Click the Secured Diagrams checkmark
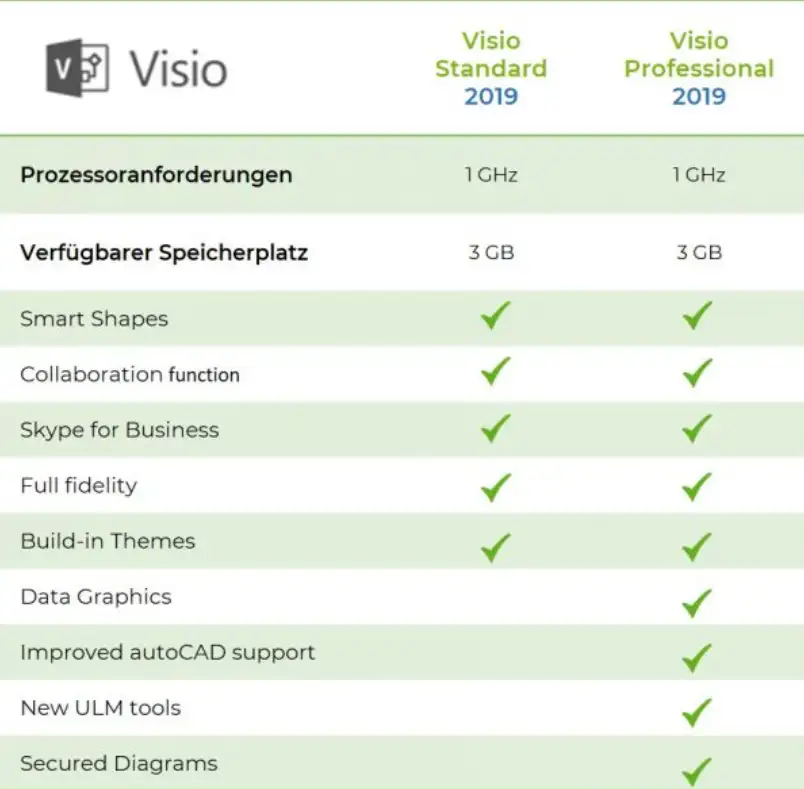Screen dimensions: 804x789 (x=697, y=771)
